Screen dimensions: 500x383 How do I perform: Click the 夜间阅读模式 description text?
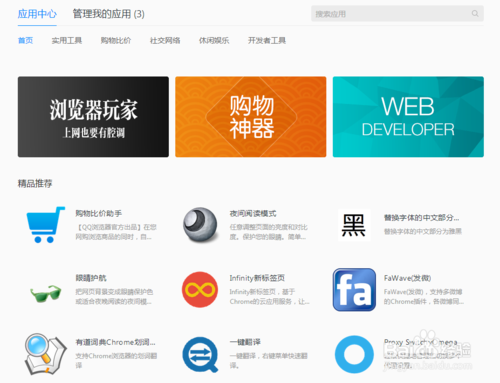[x=268, y=232]
